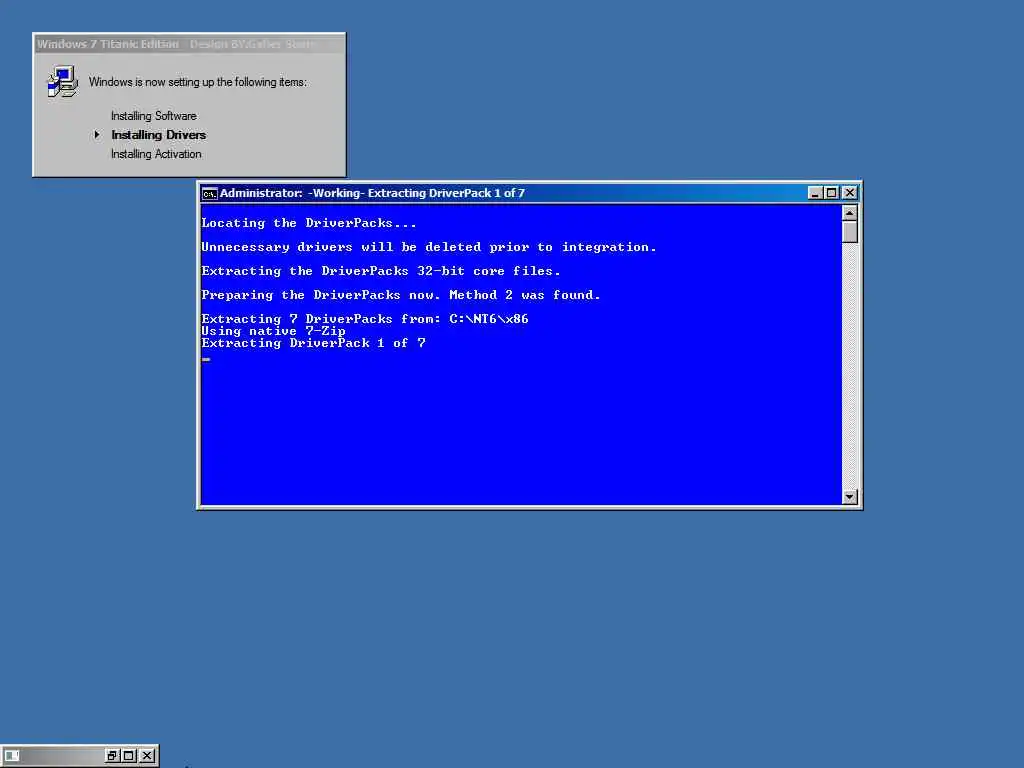Click the 'Installing Drivers' item
This screenshot has width=1024, height=768.
click(158, 135)
